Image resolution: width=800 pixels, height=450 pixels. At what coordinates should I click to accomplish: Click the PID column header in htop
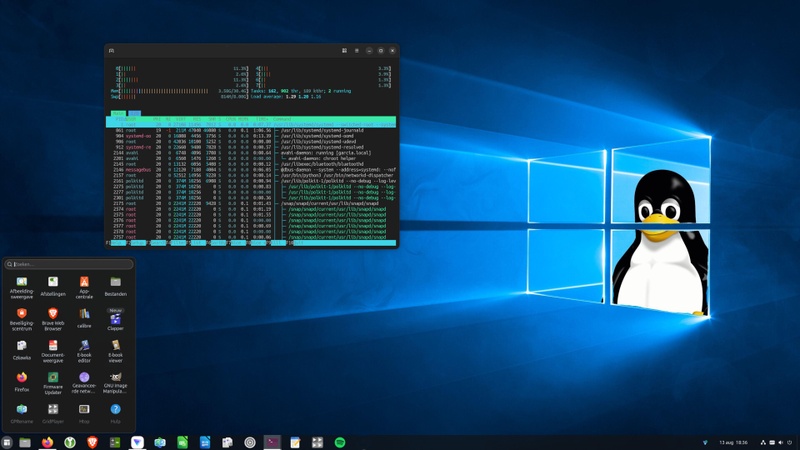[x=119, y=119]
